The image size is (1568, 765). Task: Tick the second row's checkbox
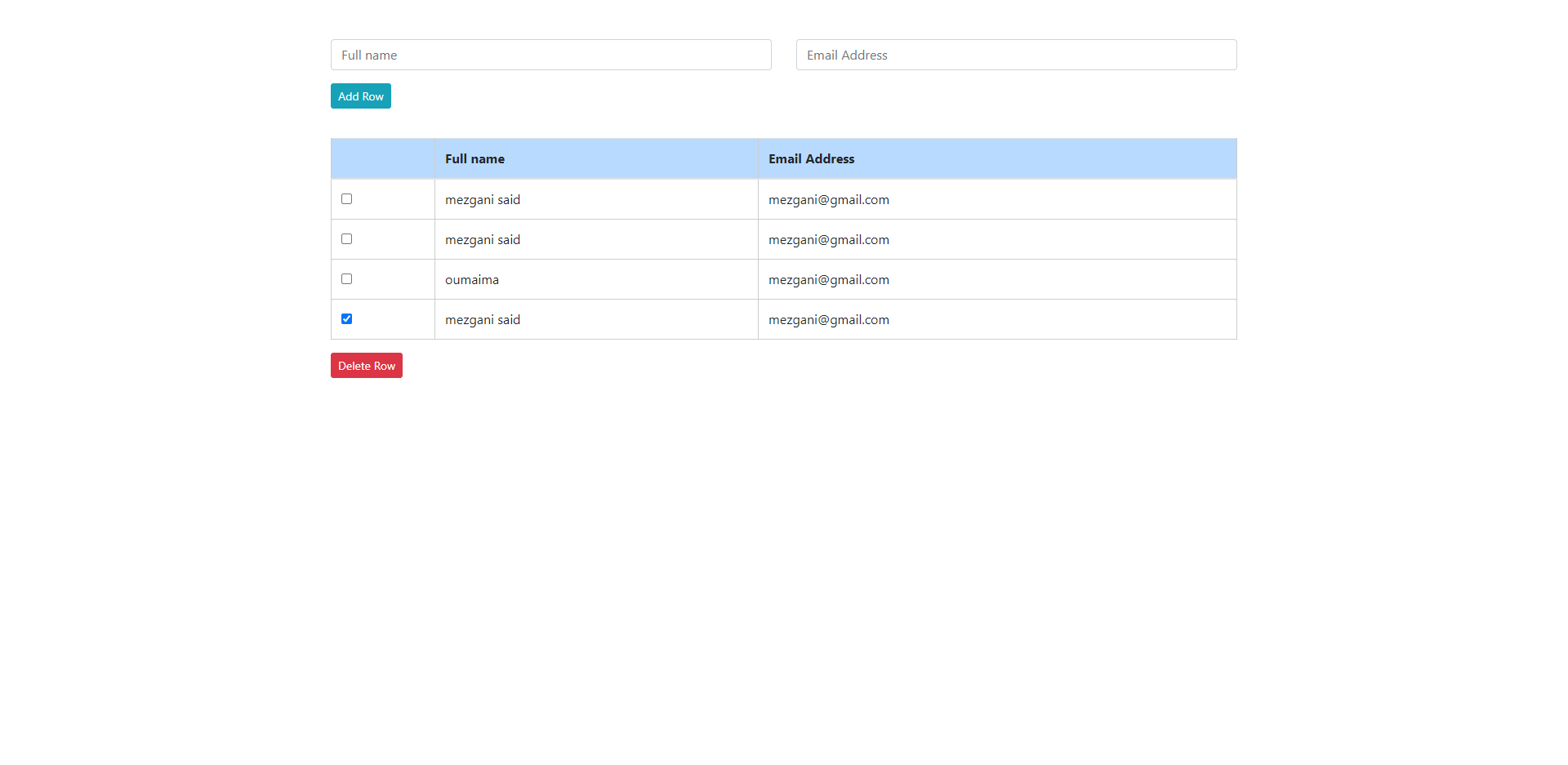coord(347,239)
